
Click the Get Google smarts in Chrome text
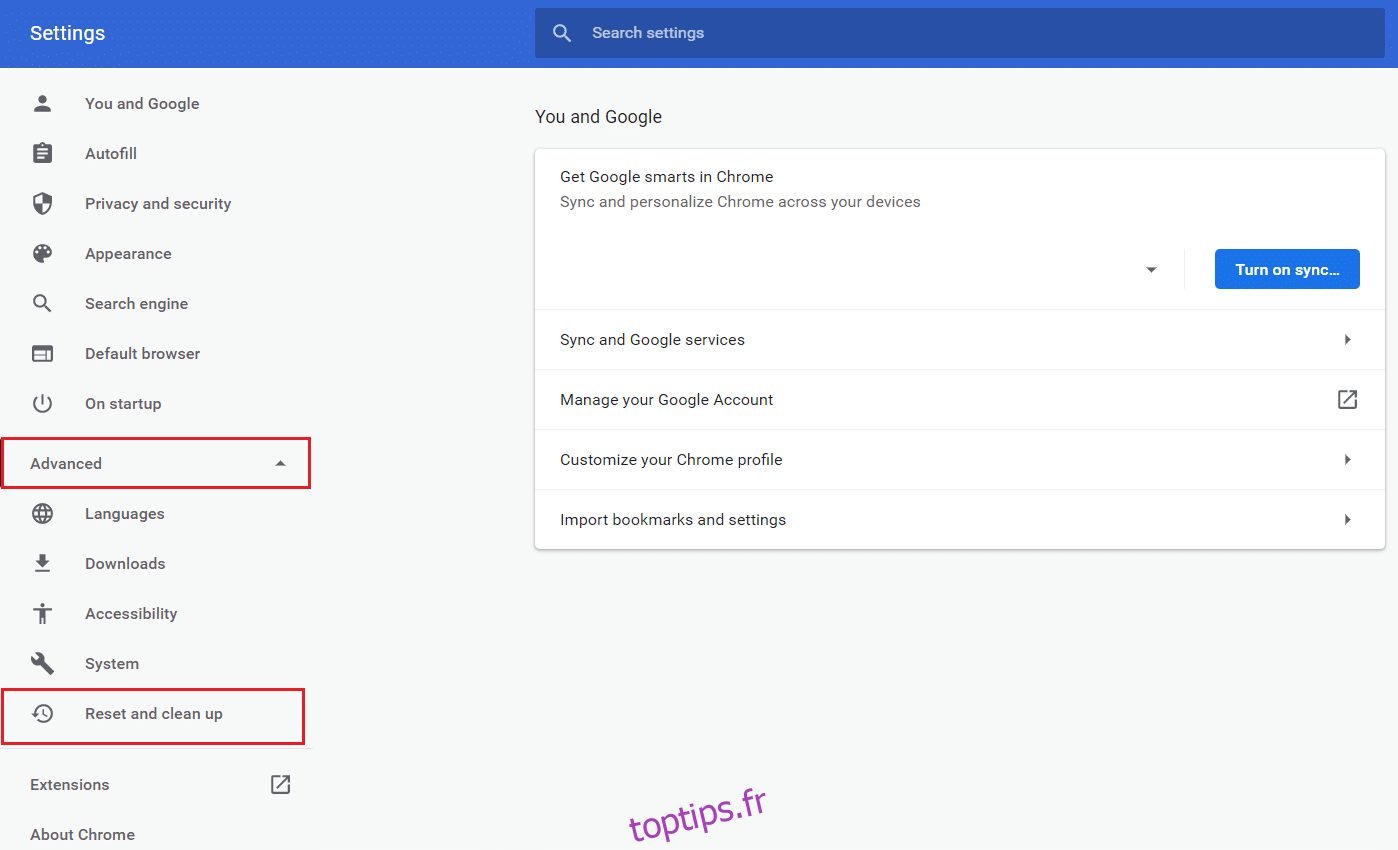666,176
